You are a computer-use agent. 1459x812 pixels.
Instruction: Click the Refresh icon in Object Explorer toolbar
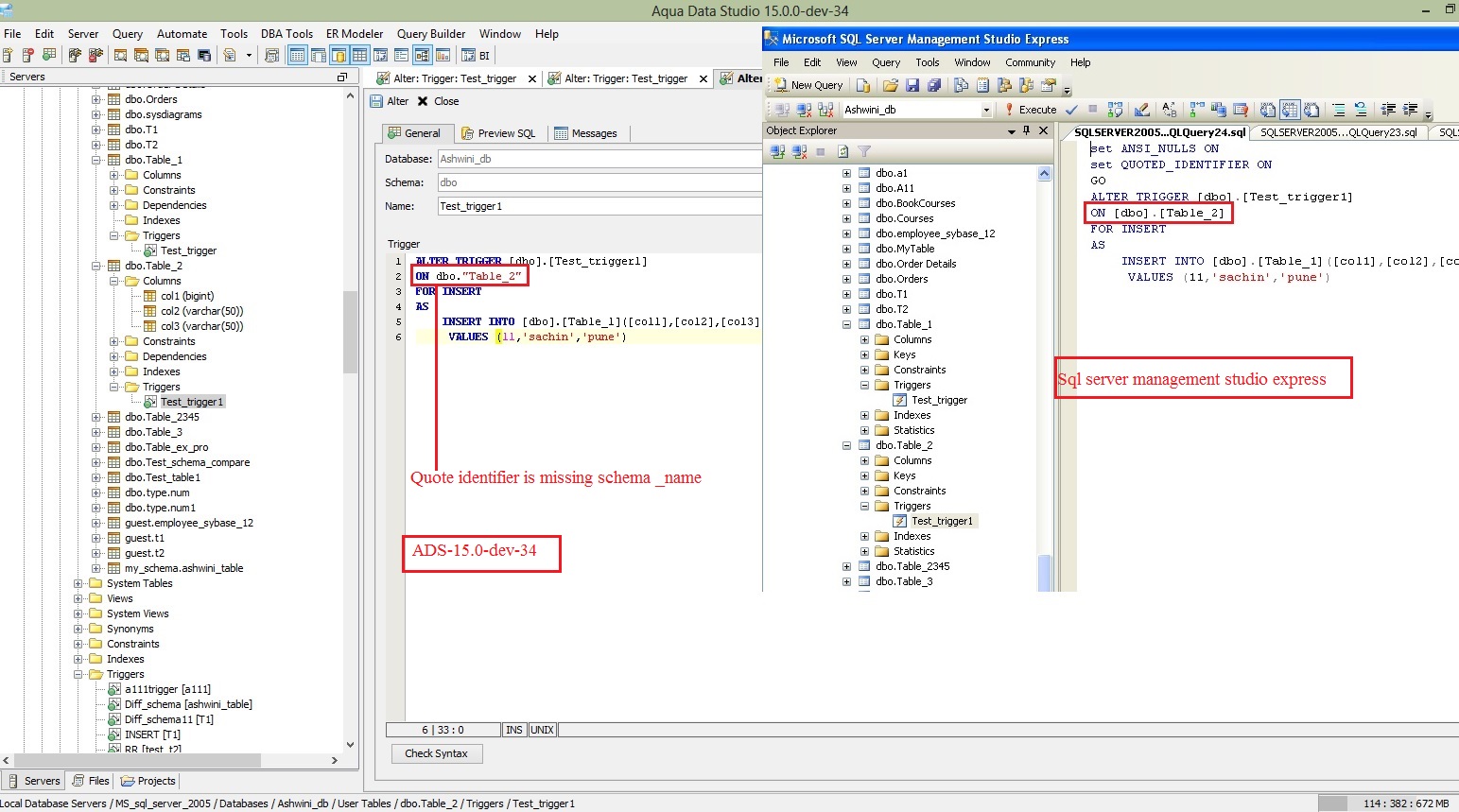843,151
